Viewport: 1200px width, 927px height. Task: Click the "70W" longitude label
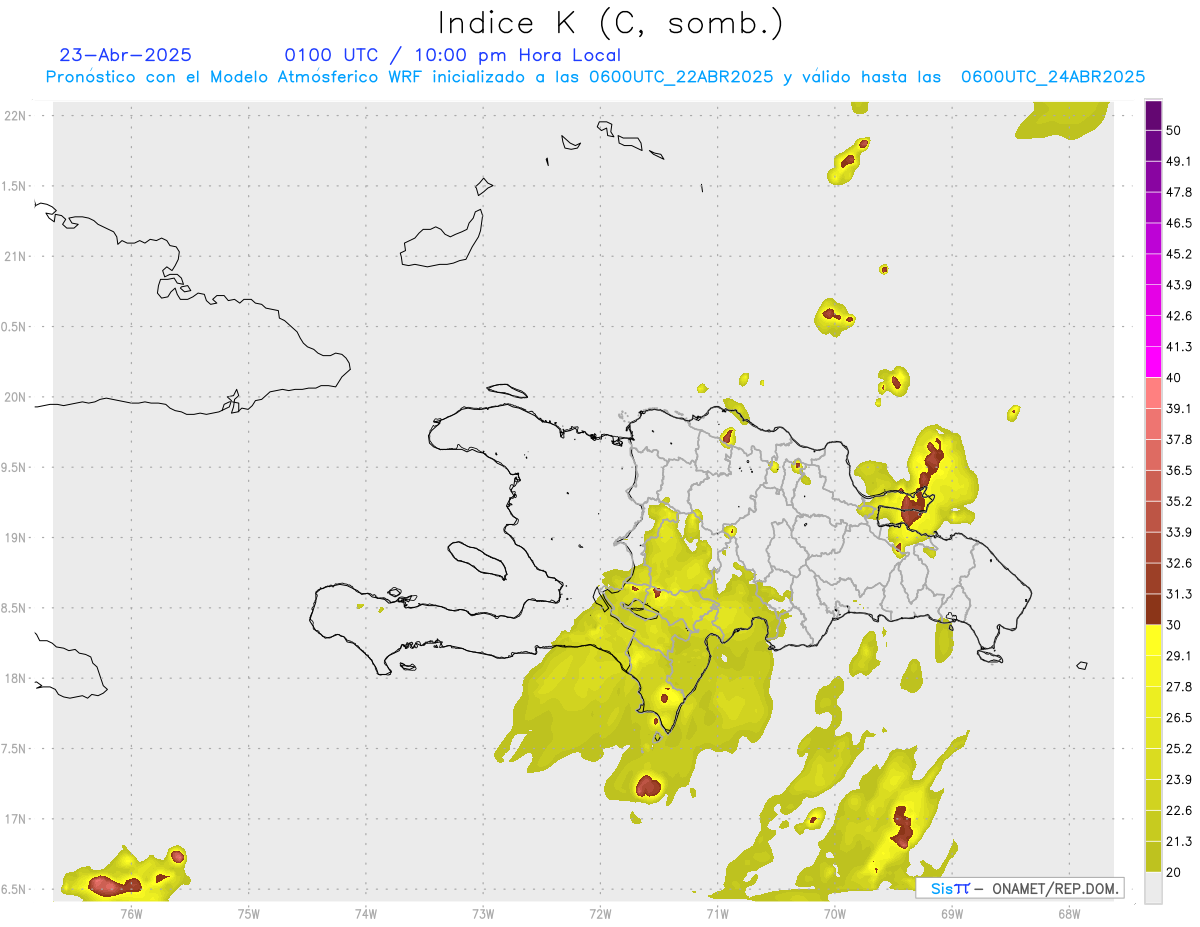coord(835,913)
